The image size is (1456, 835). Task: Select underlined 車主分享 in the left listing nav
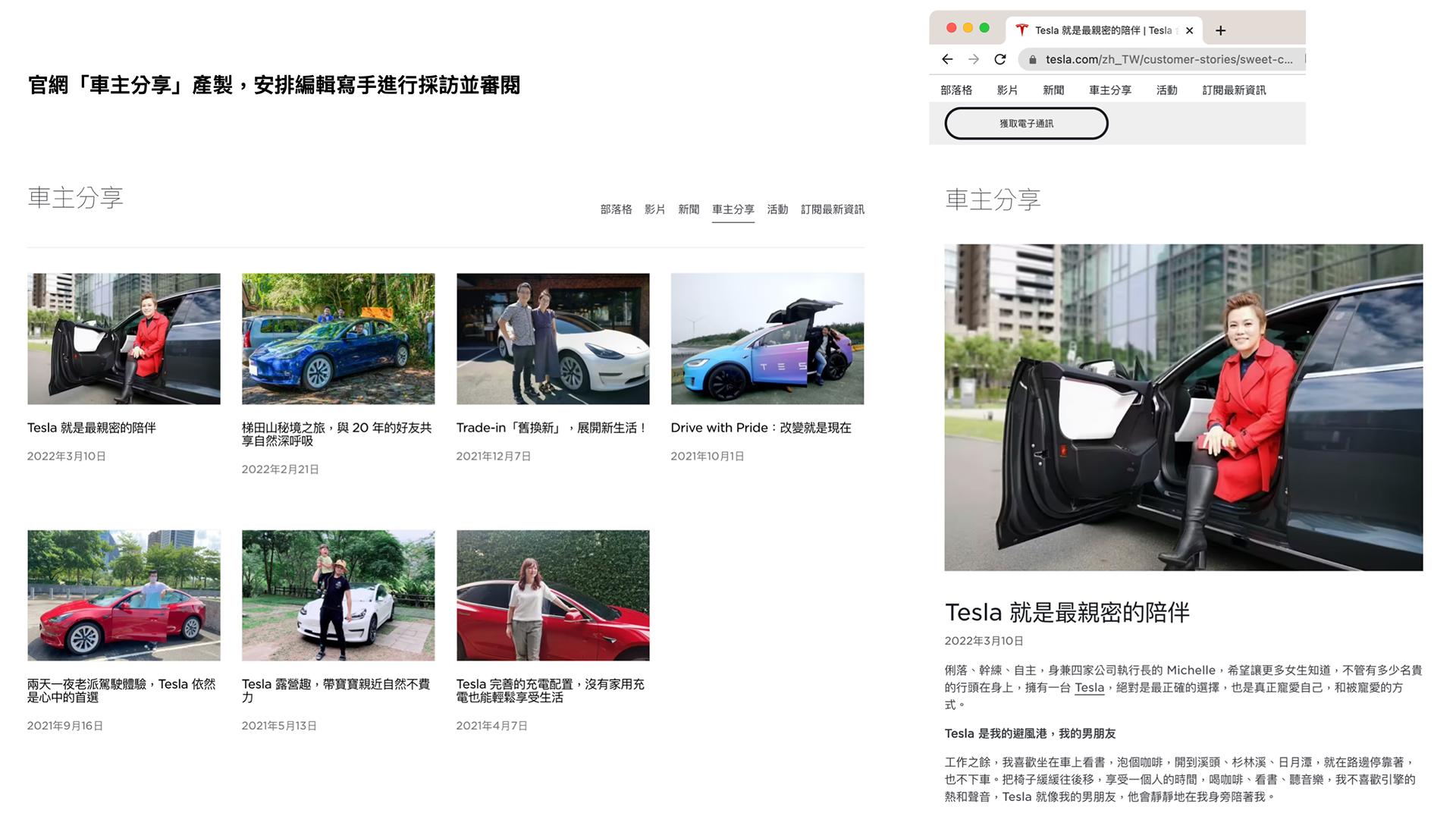(x=733, y=209)
